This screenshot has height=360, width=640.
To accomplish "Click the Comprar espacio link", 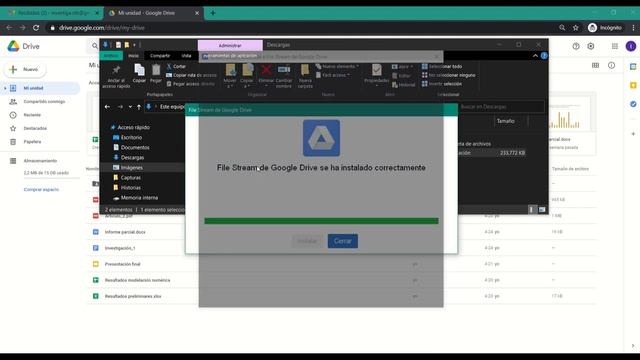I will coord(41,189).
